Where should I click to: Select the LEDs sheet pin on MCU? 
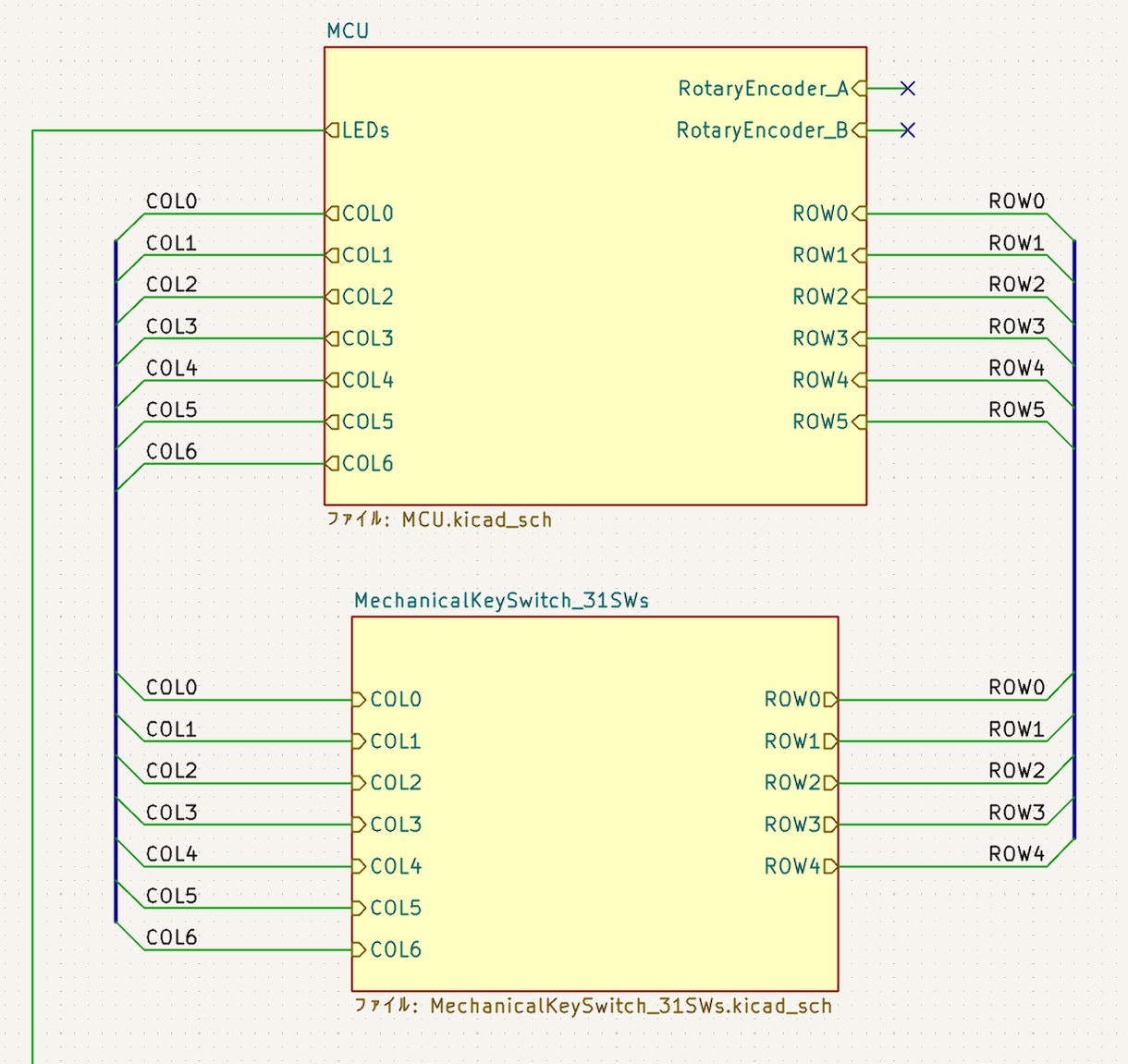click(x=358, y=130)
